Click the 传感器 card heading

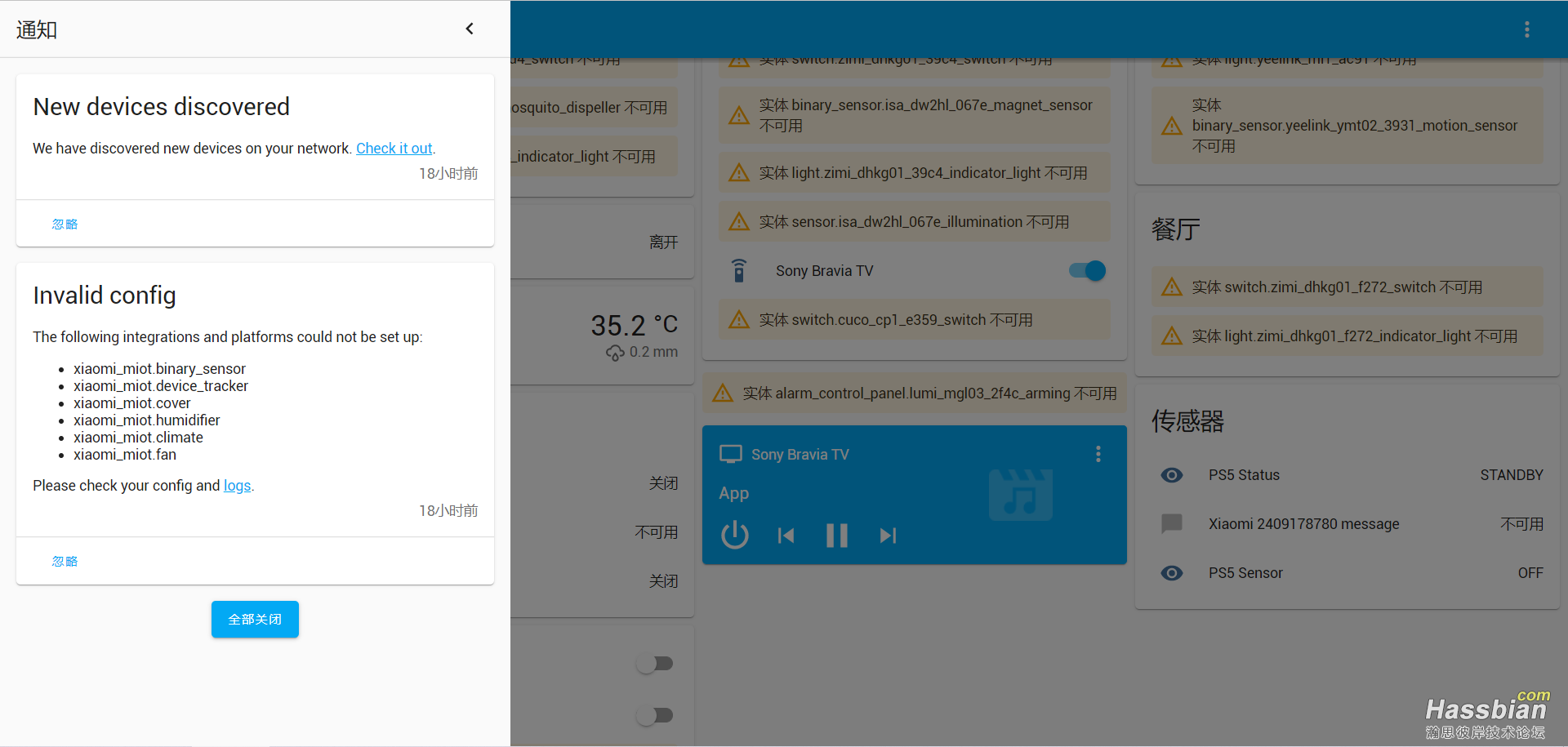tap(1188, 421)
